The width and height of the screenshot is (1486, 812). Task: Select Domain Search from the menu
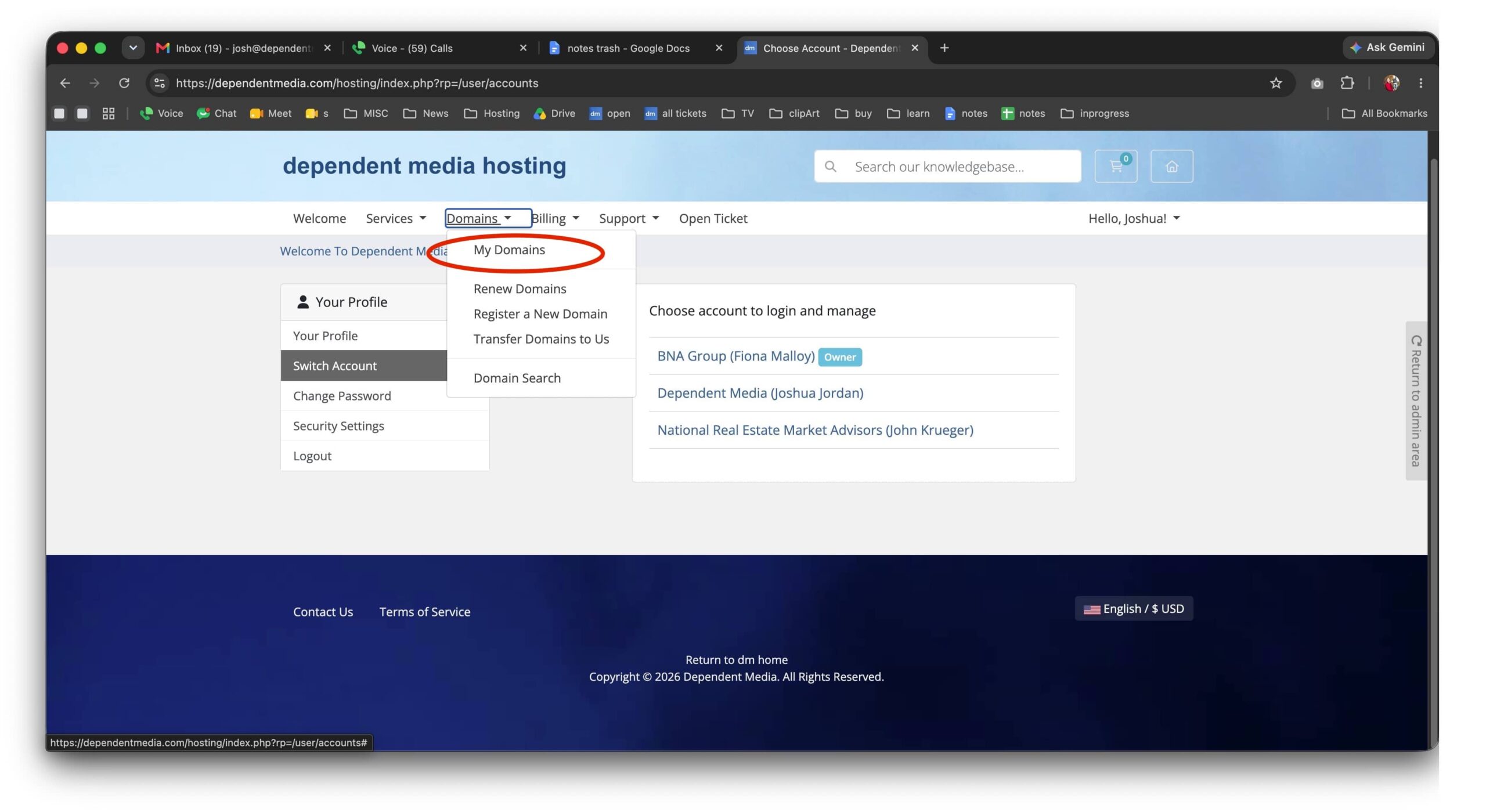pos(517,378)
